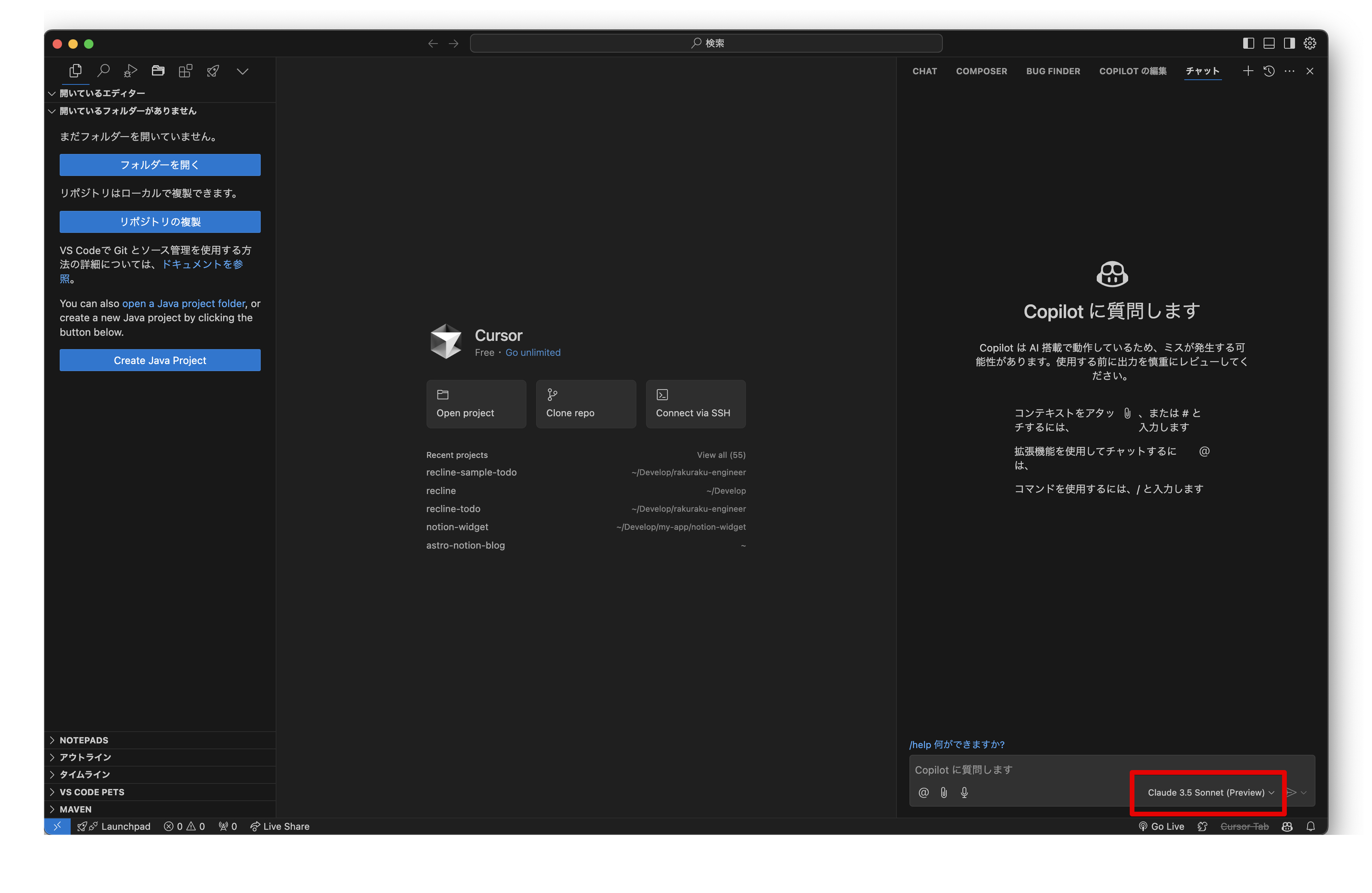Open chat history clock icon
The image size is (1372, 893).
pos(1269,71)
